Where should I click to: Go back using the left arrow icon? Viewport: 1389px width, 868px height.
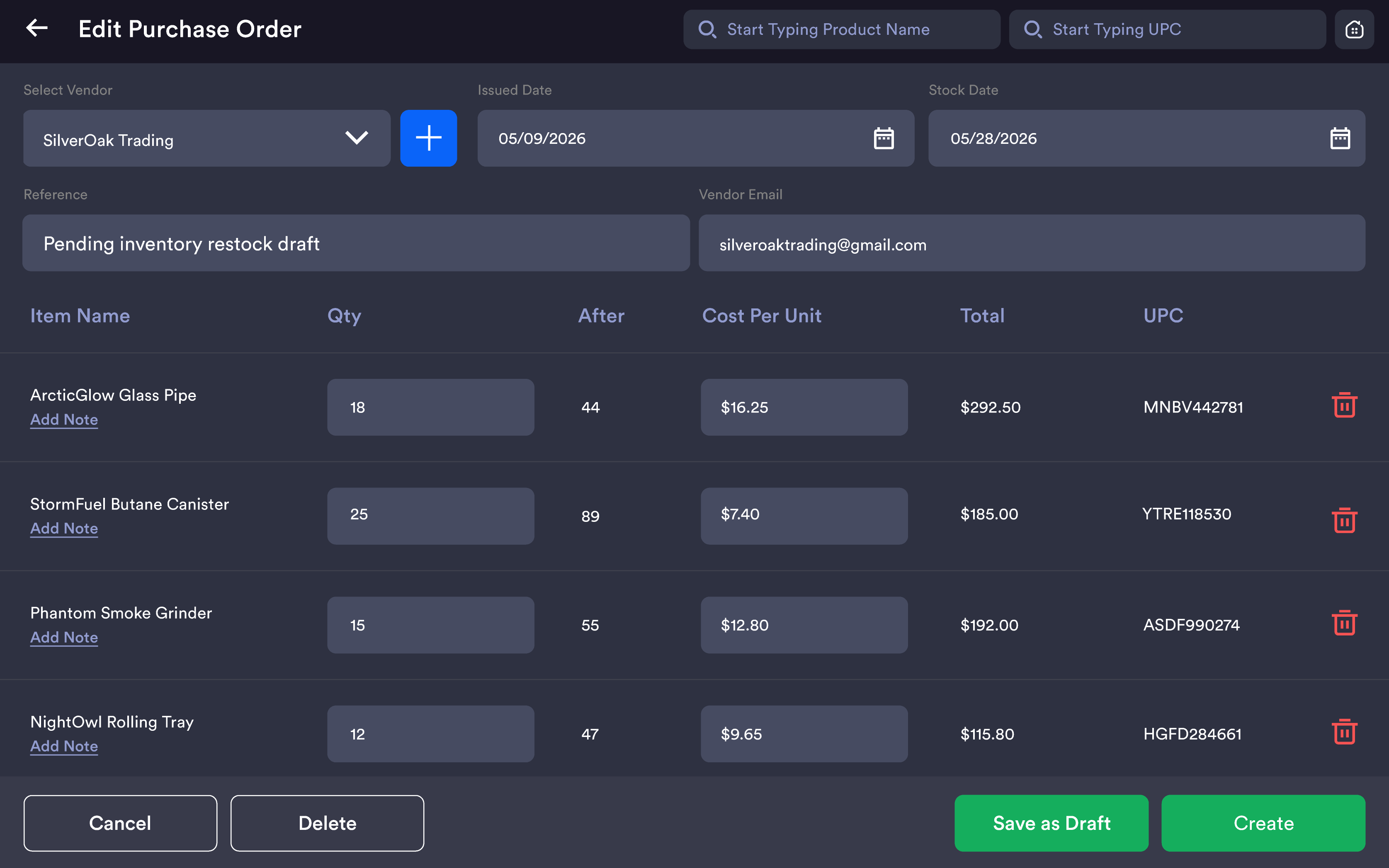pyautogui.click(x=37, y=28)
